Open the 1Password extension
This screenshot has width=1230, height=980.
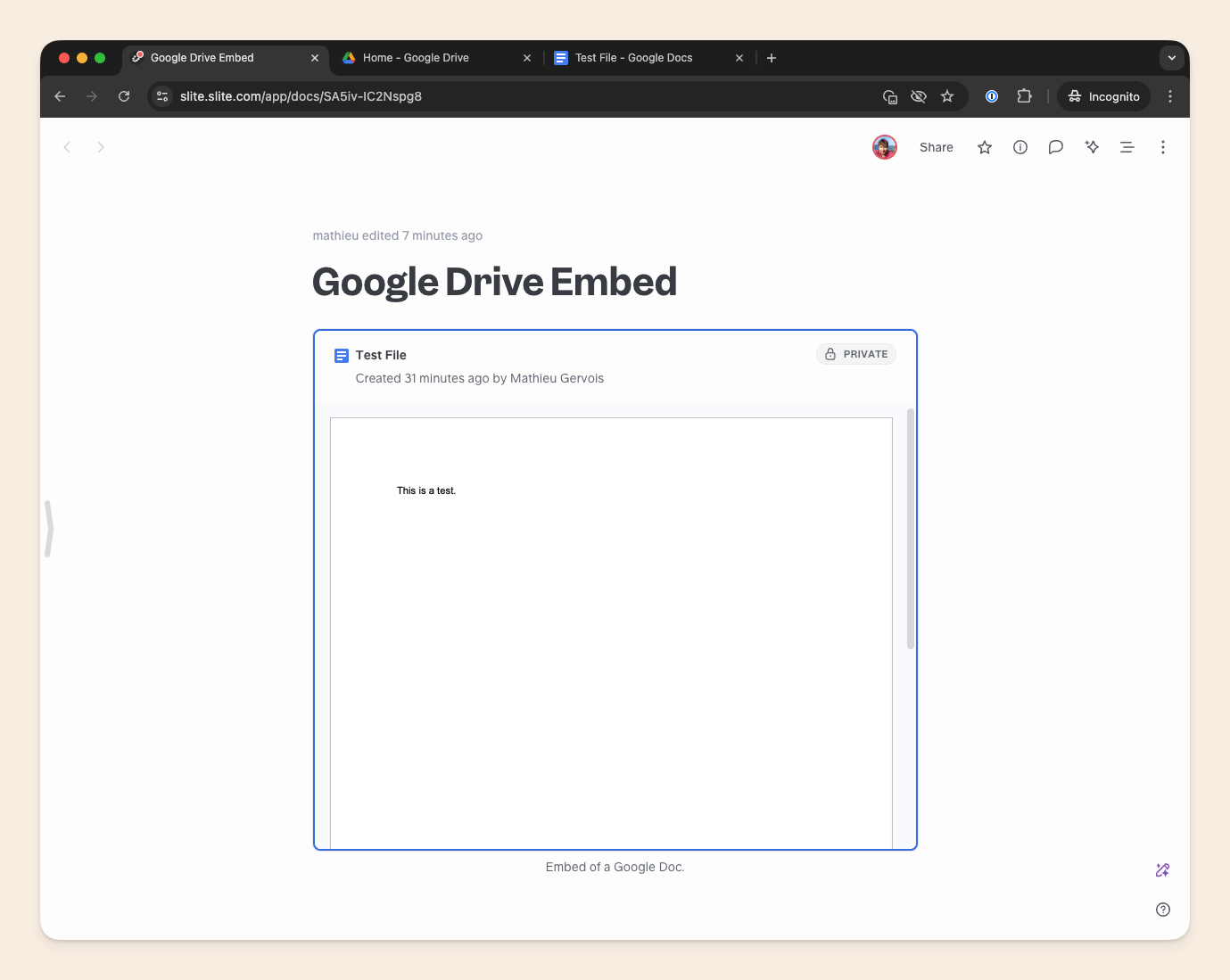(992, 96)
